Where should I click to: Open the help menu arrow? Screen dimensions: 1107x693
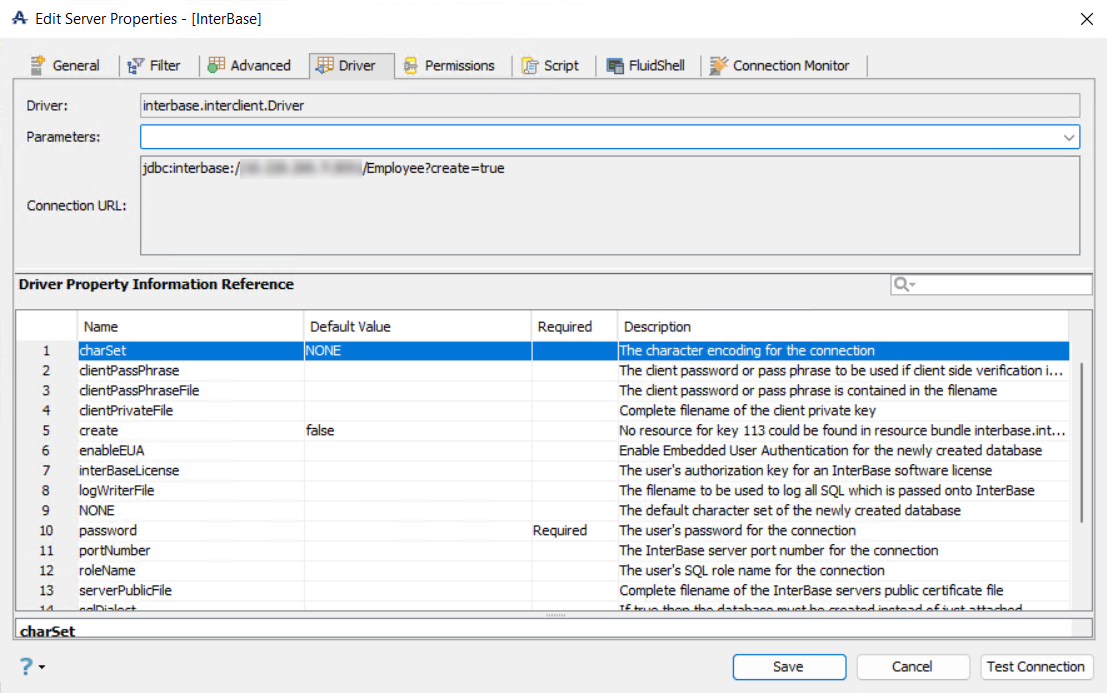[x=42, y=668]
